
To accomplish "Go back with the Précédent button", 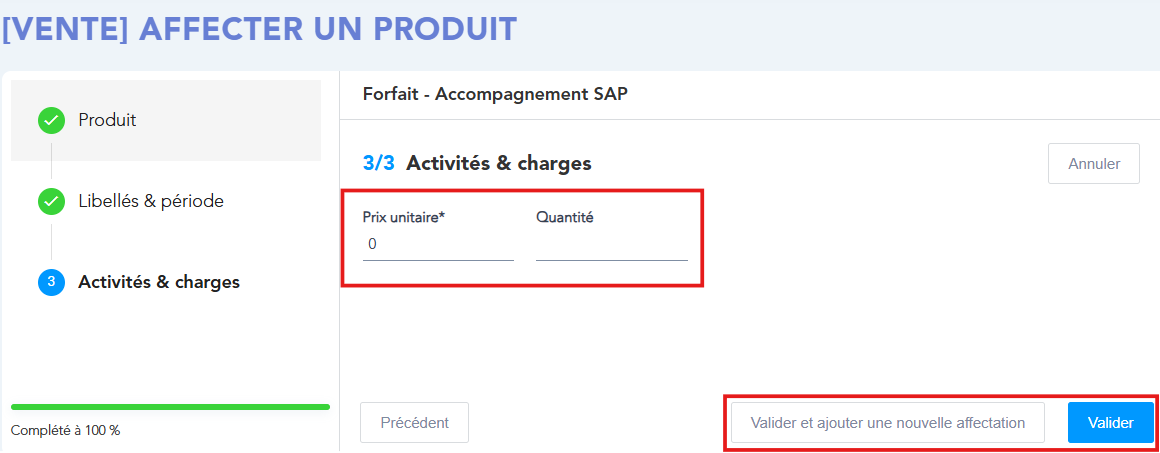I will (414, 423).
